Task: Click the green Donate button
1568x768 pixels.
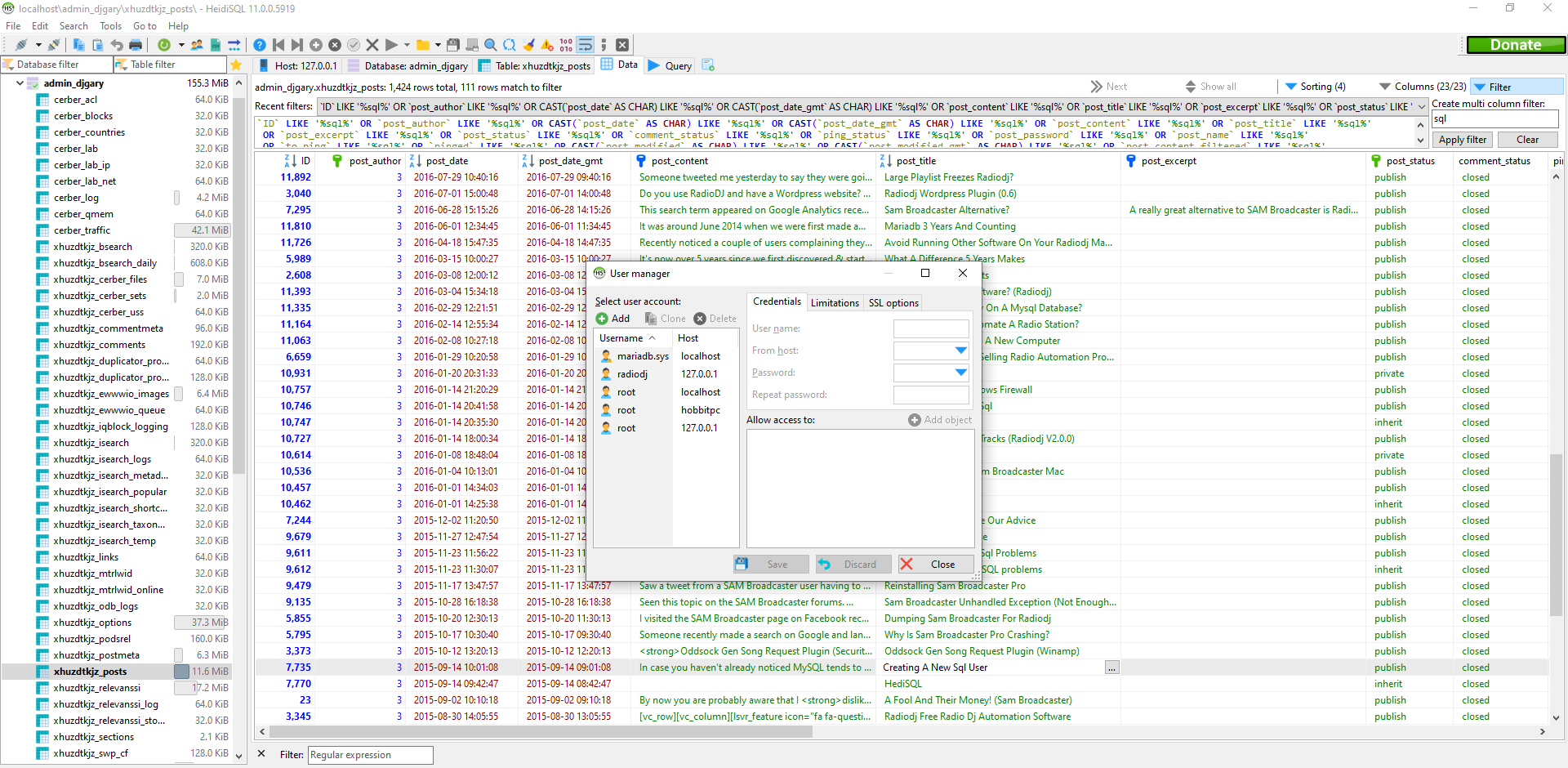Action: click(x=1516, y=45)
